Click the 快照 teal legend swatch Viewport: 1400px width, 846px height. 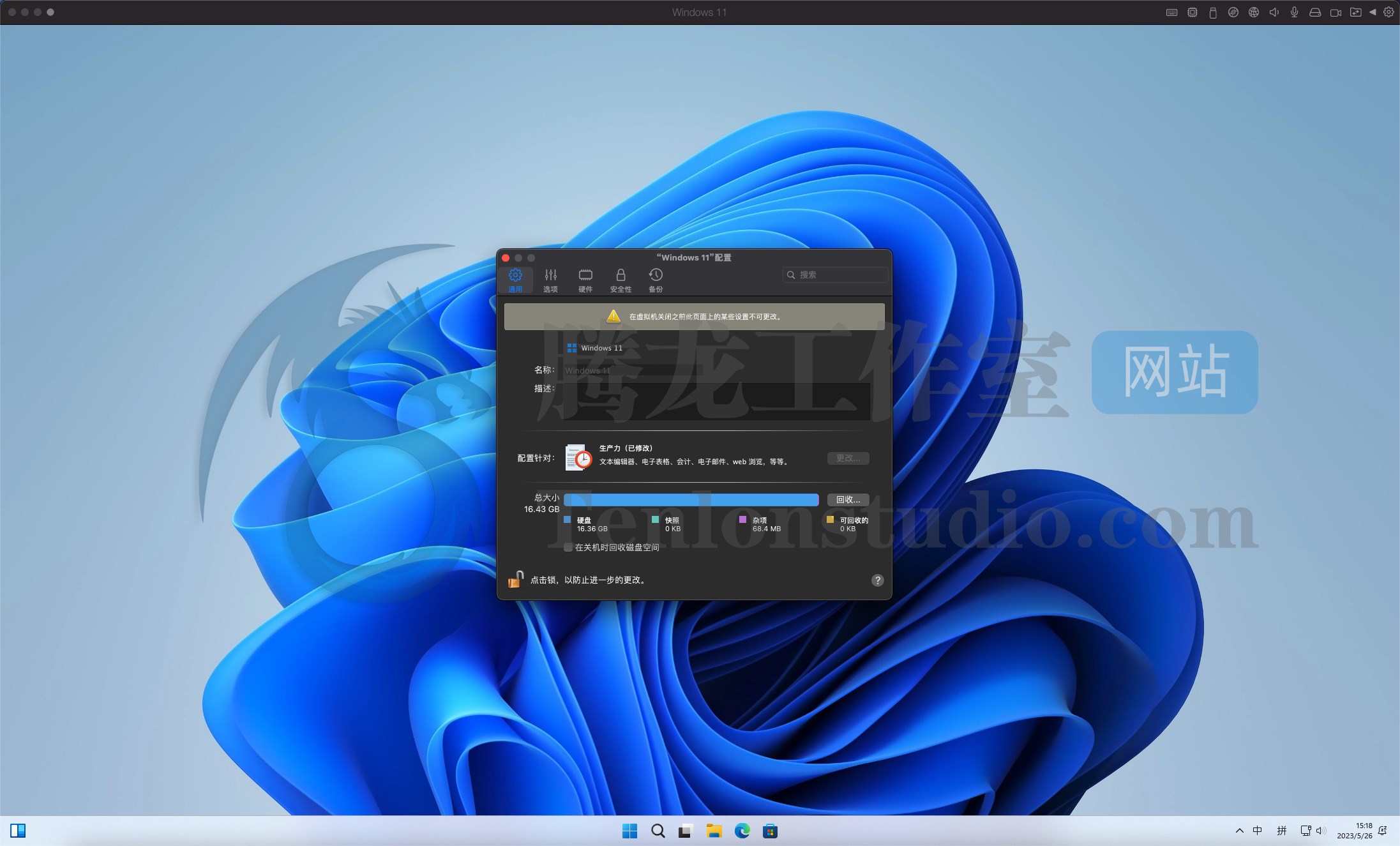coord(655,520)
